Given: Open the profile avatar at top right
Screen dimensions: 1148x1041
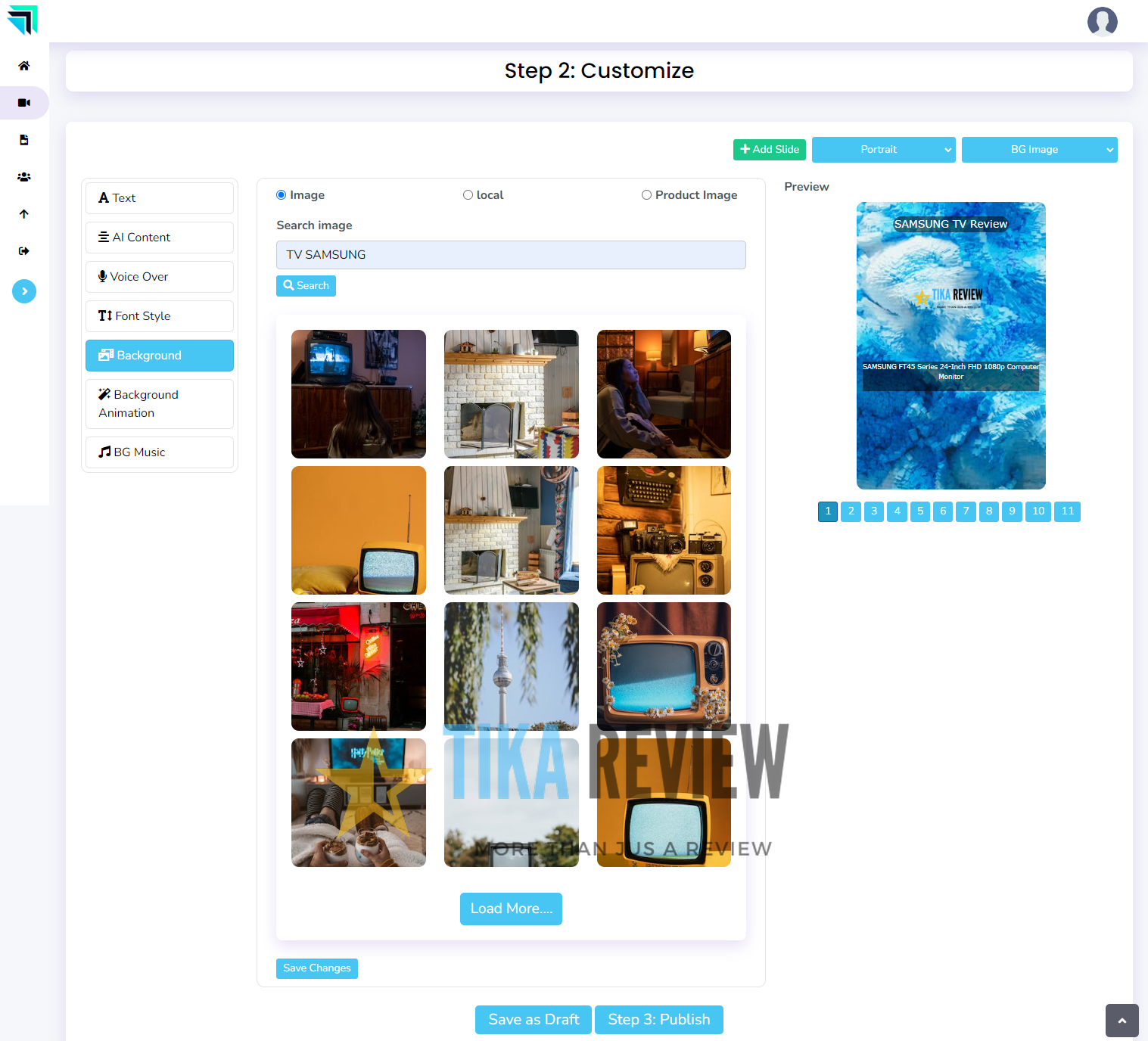Looking at the screenshot, I should [x=1102, y=22].
